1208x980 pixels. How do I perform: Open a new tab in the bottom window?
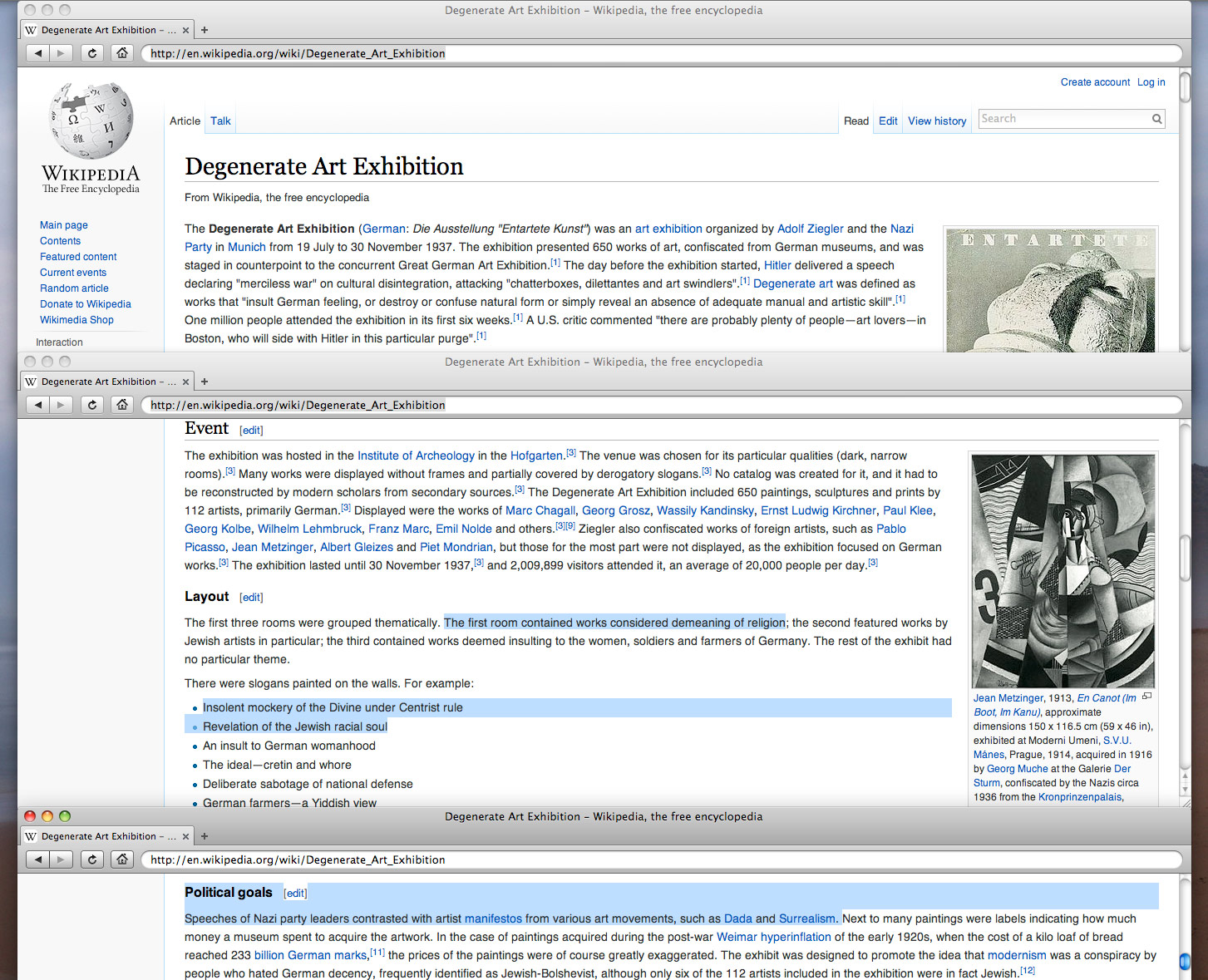pos(205,836)
